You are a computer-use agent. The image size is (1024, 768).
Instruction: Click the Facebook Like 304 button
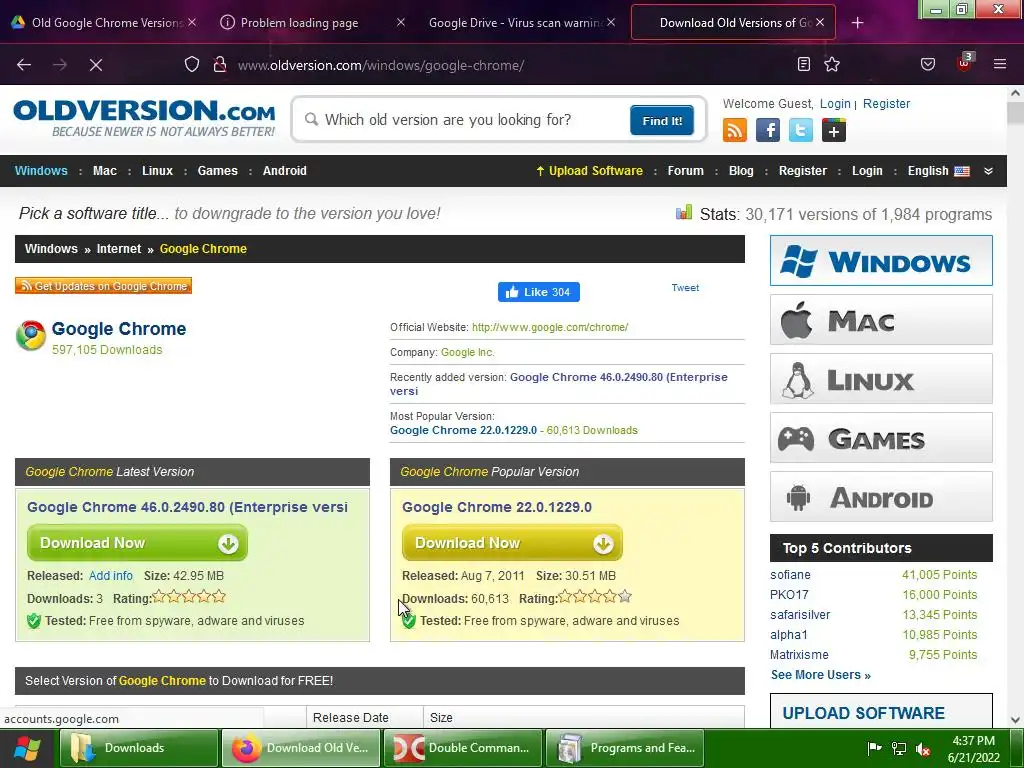539,292
